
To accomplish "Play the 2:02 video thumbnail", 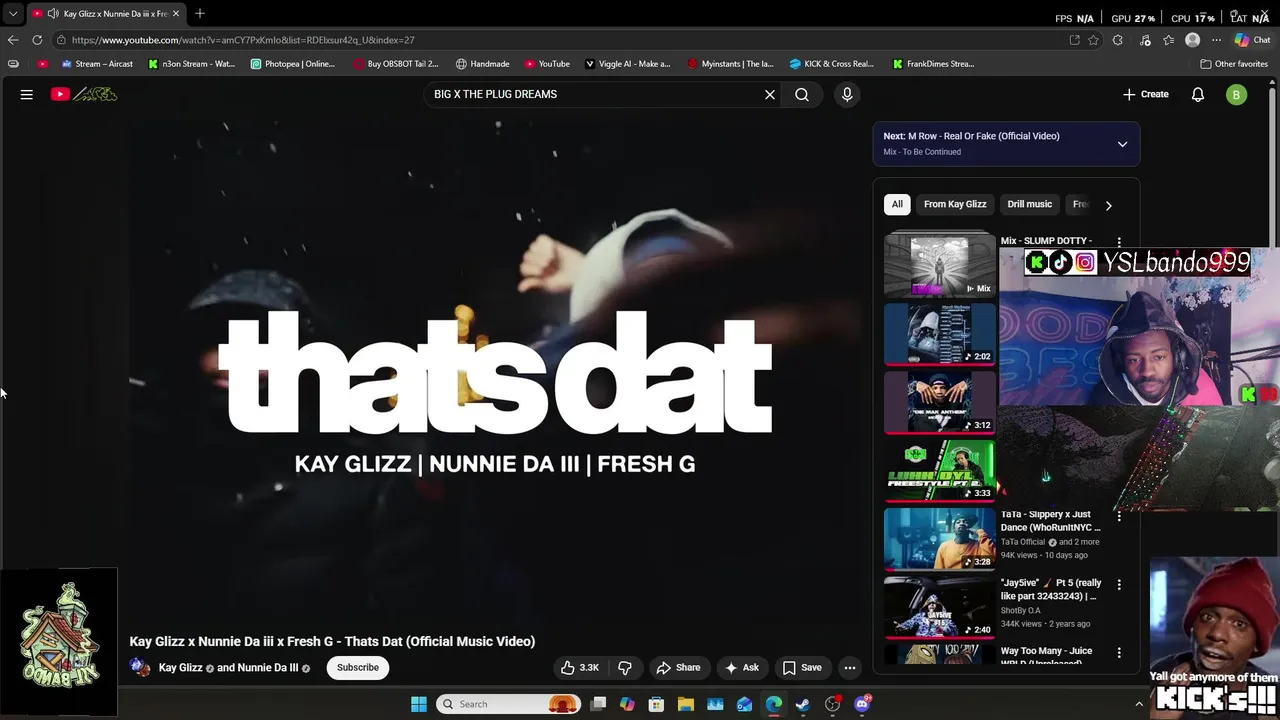I will click(939, 334).
